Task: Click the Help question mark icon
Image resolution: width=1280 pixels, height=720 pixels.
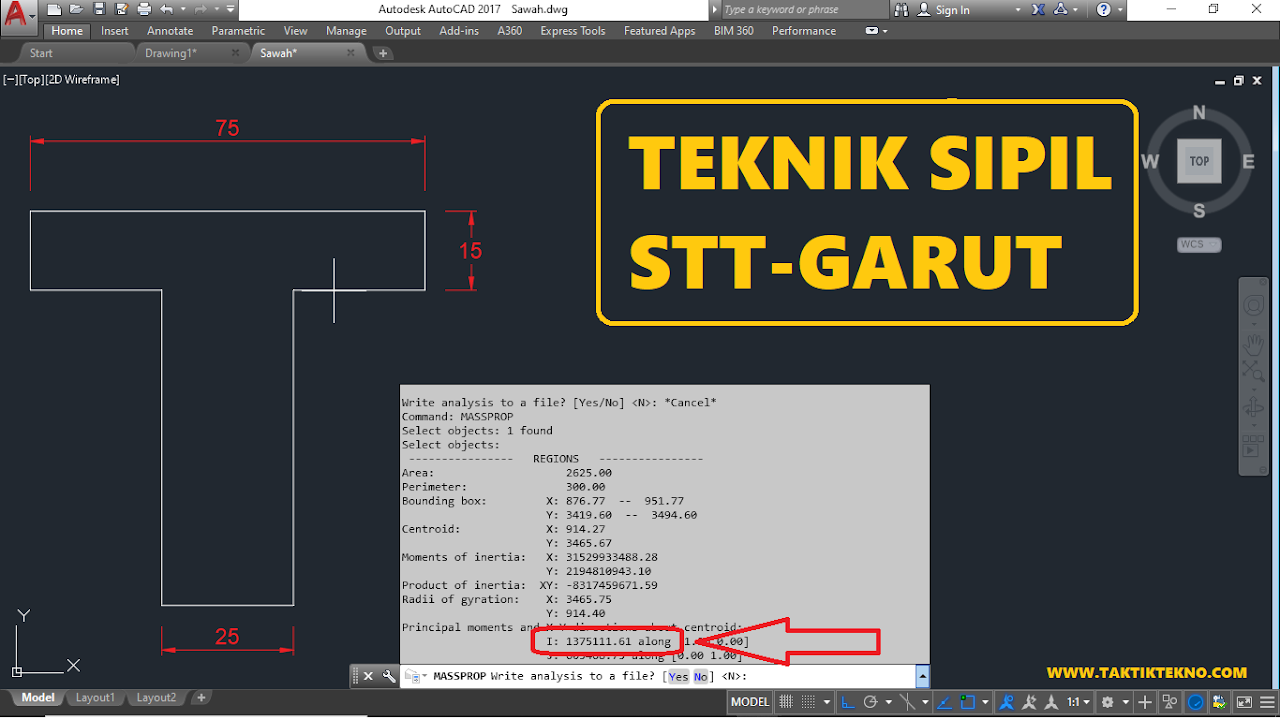Action: 1103,9
